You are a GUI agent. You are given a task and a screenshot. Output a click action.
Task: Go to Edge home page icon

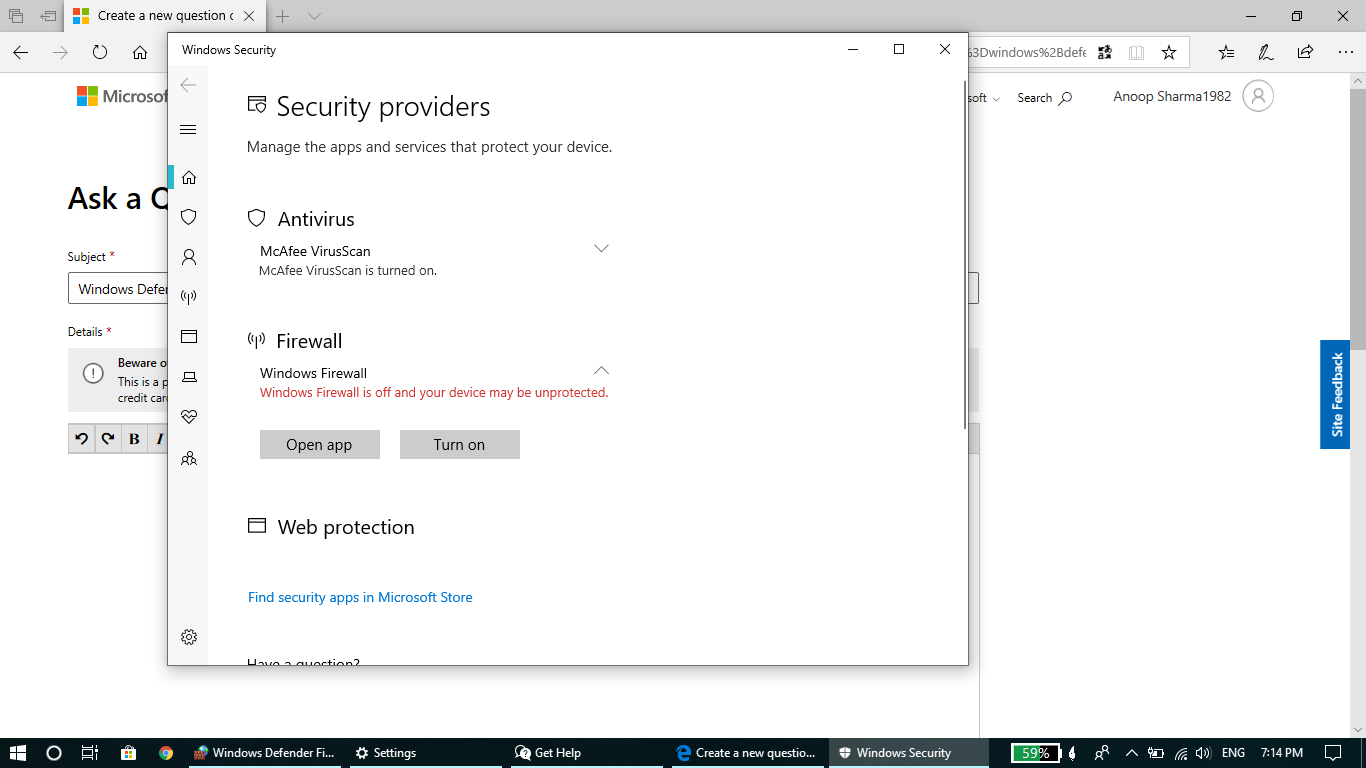140,52
